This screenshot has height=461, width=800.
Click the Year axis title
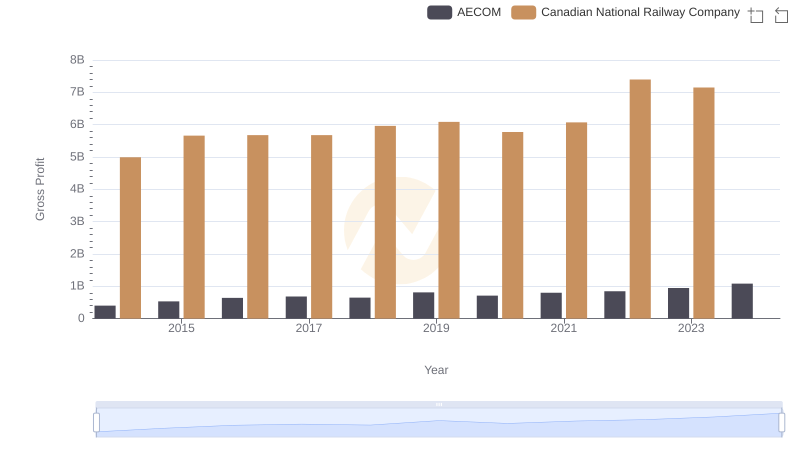click(x=436, y=370)
